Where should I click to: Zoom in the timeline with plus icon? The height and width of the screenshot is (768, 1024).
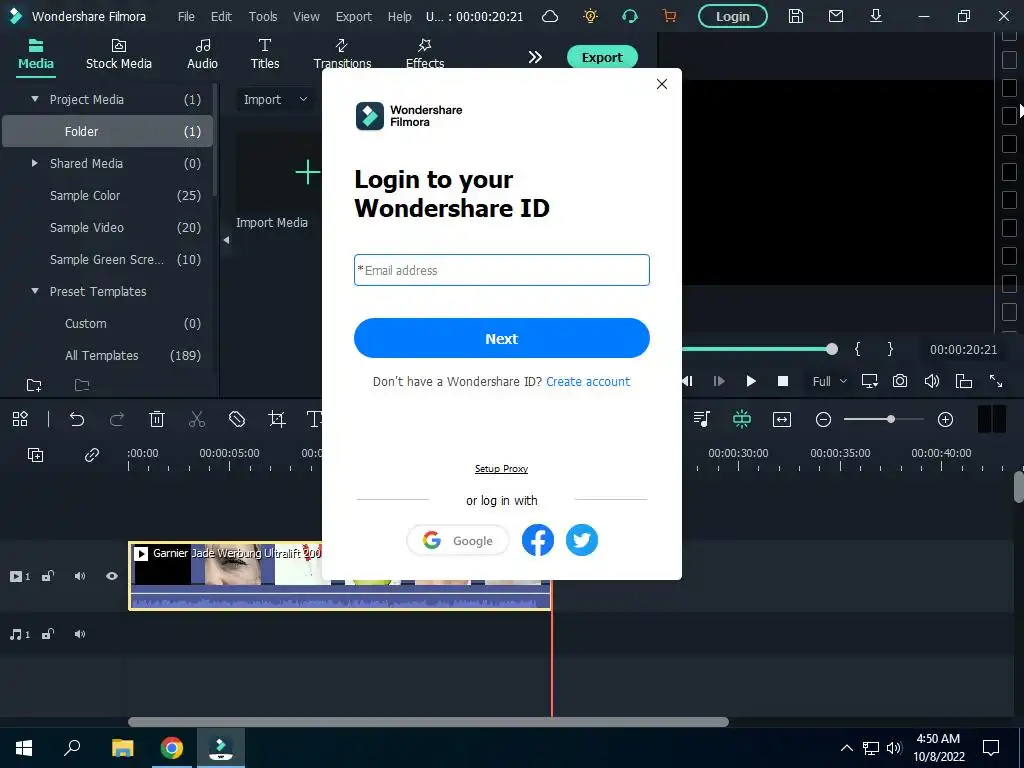tap(945, 419)
